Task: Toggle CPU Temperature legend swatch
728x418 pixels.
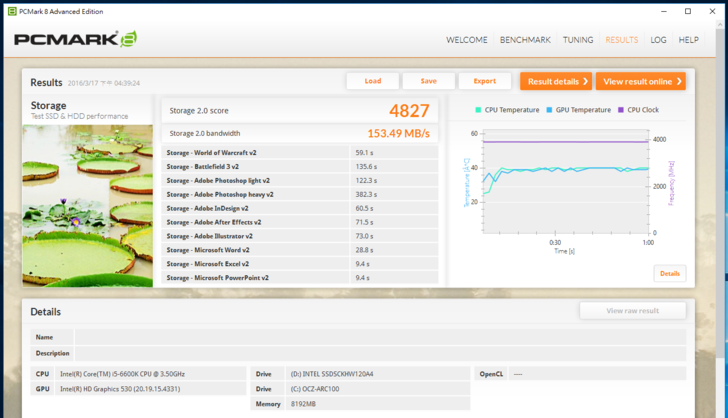Action: tap(479, 110)
